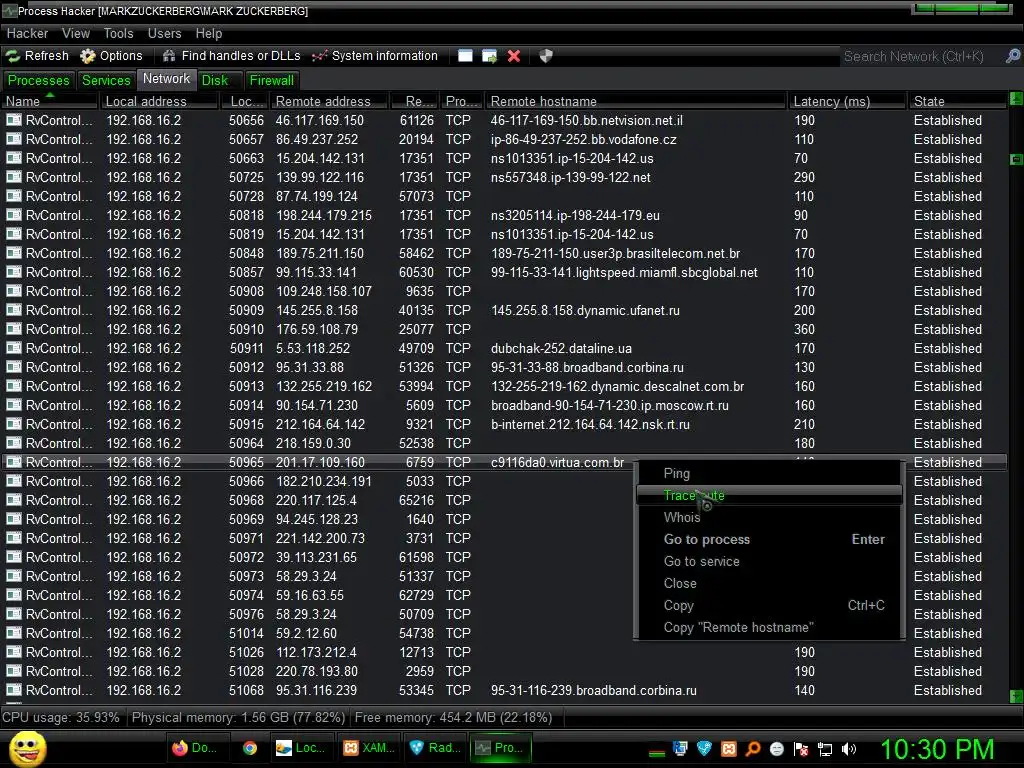Click the find window and thread icon

(x=489, y=56)
